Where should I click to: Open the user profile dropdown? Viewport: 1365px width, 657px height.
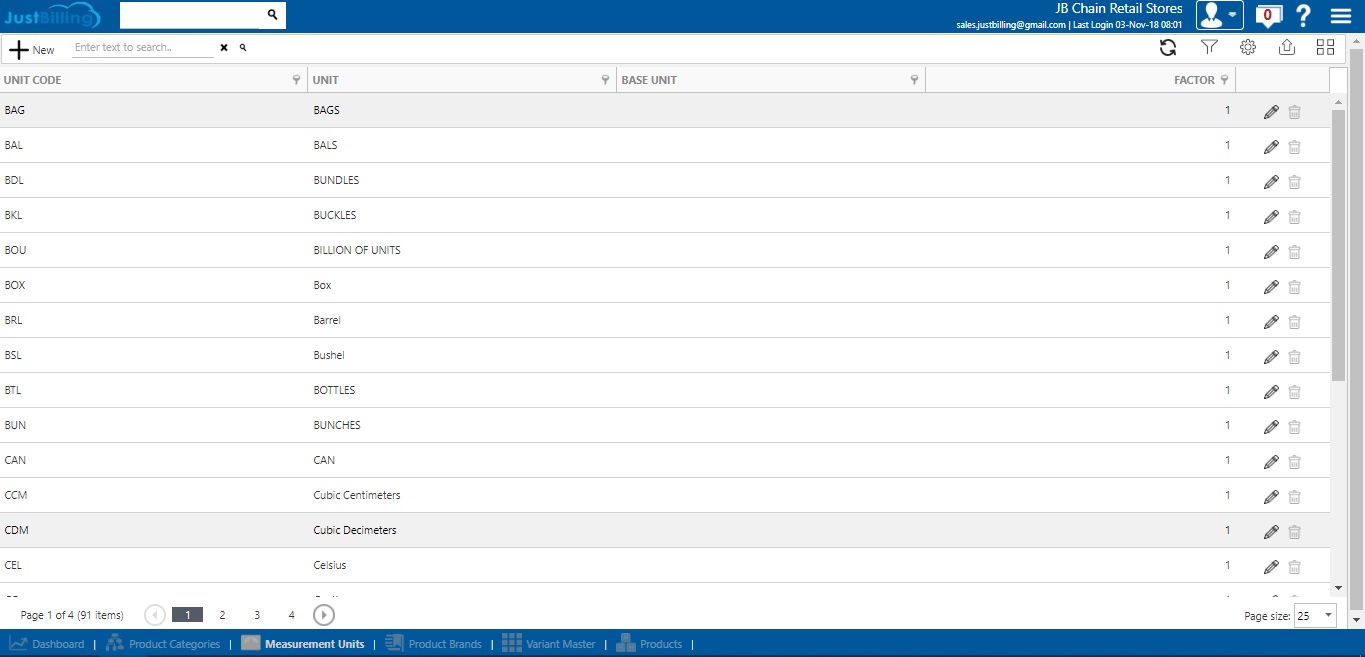[x=1220, y=15]
